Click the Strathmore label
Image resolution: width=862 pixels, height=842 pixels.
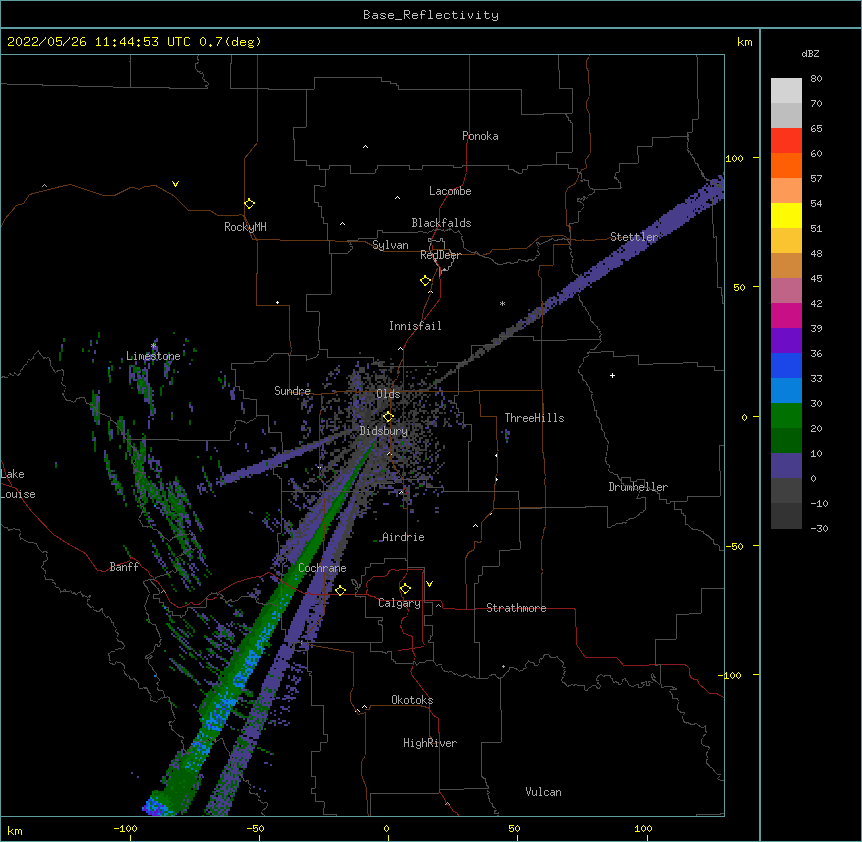[x=516, y=608]
